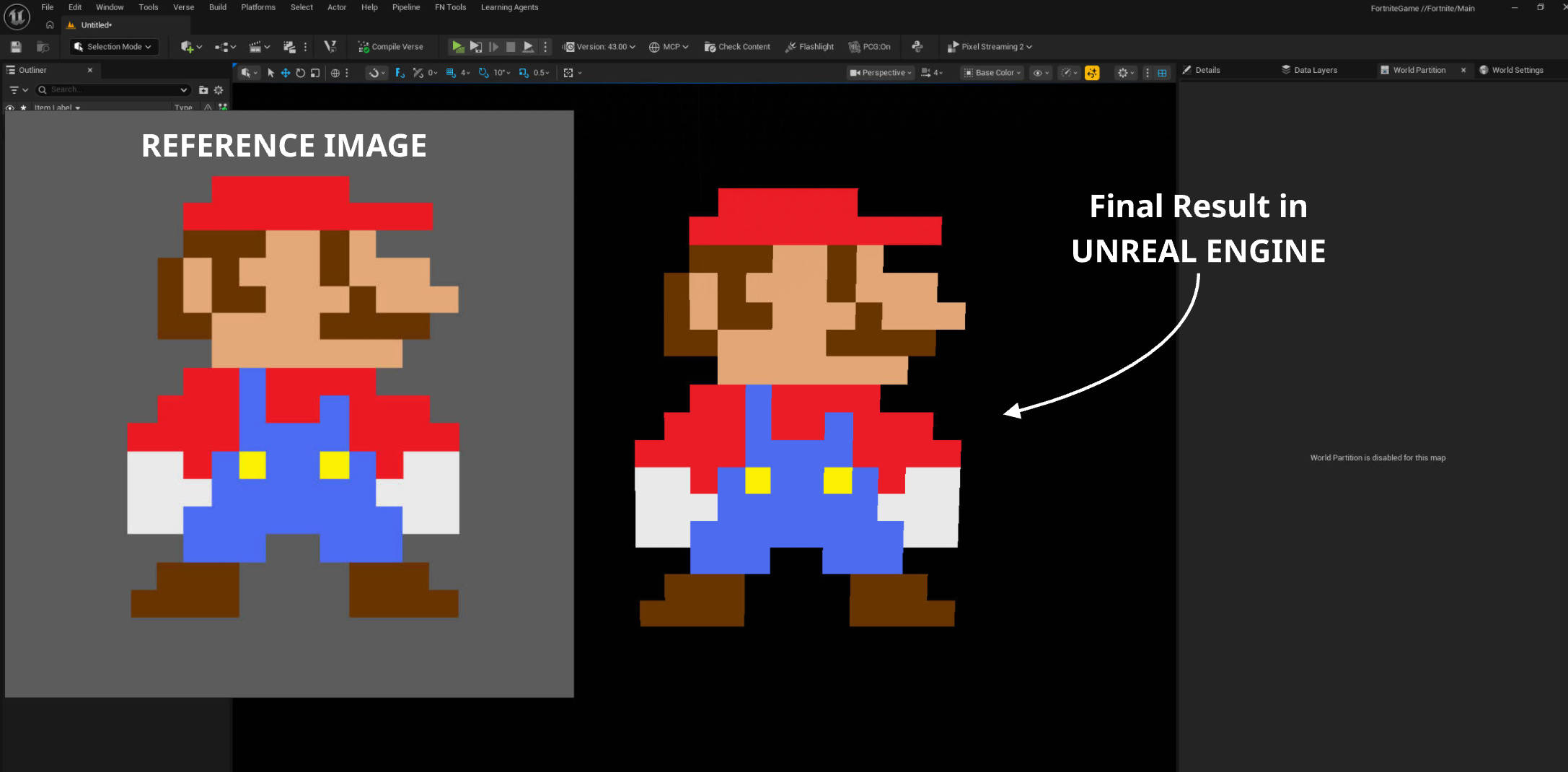Open the toolbar three-dot overflow before Verse icon

305,47
